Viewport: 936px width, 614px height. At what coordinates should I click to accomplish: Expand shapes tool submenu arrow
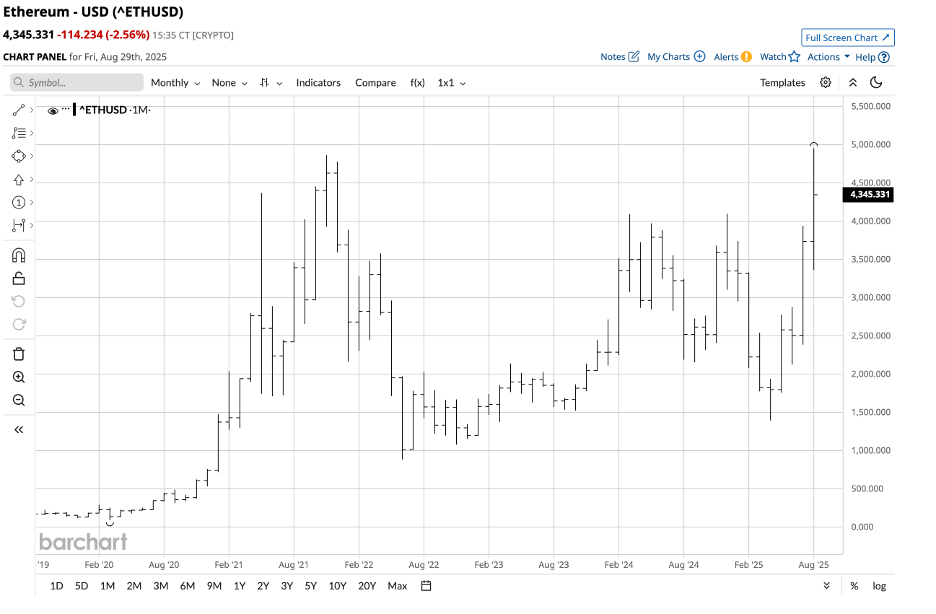tap(32, 156)
